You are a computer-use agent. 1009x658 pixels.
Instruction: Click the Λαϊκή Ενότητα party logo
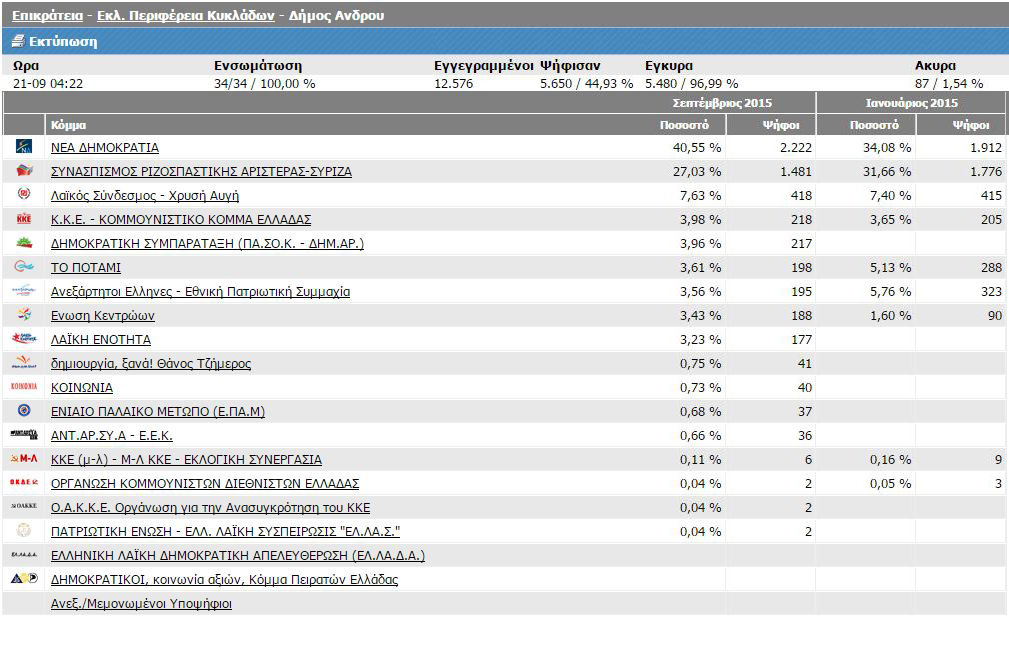pyautogui.click(x=24, y=338)
